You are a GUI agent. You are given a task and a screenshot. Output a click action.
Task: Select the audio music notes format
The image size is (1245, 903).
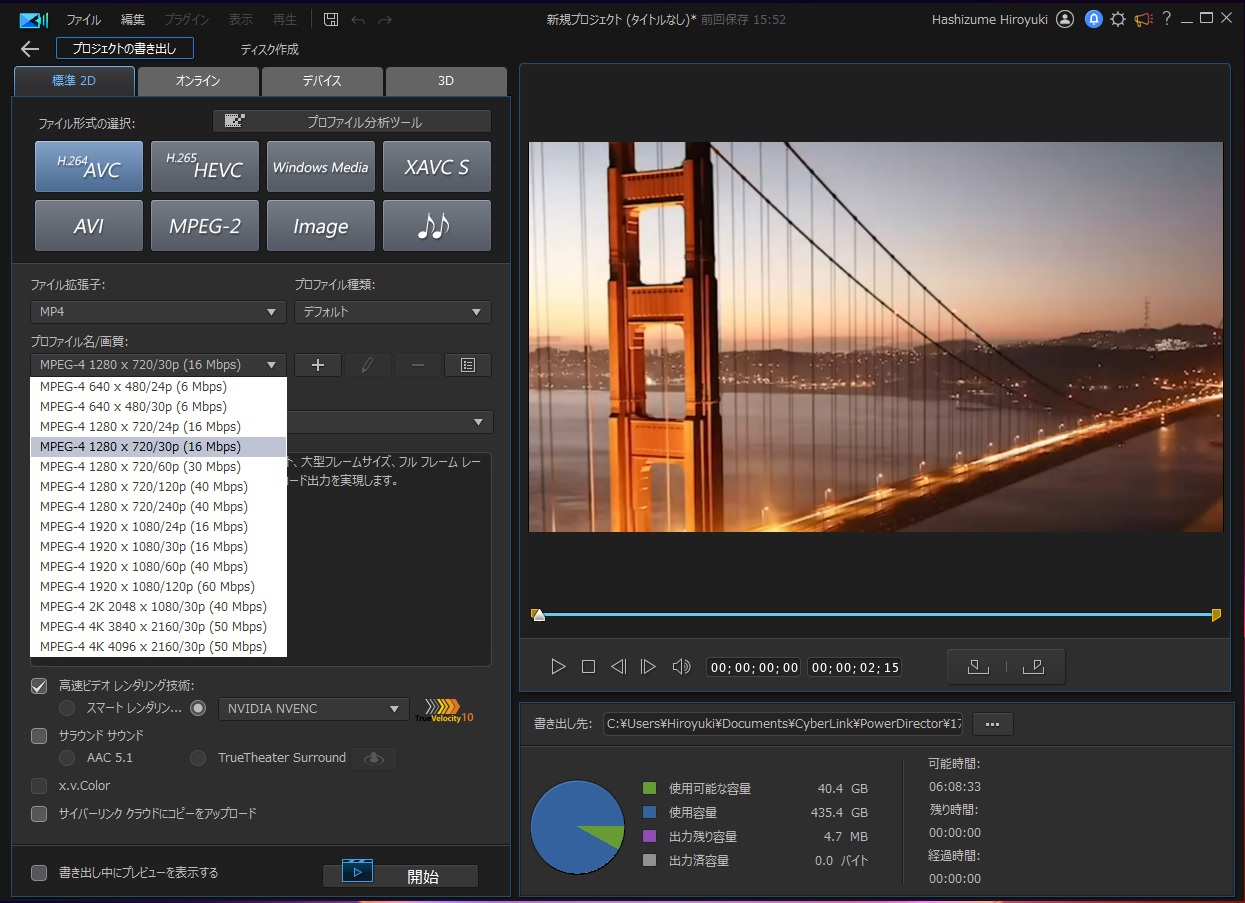coord(436,226)
